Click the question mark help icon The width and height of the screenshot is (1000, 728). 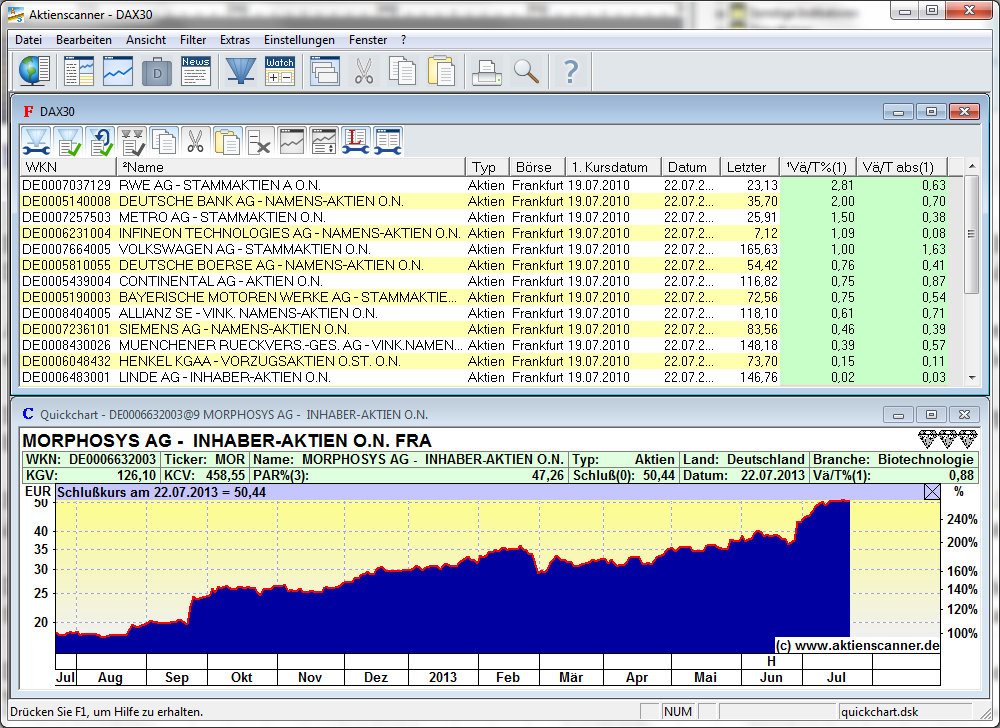571,71
